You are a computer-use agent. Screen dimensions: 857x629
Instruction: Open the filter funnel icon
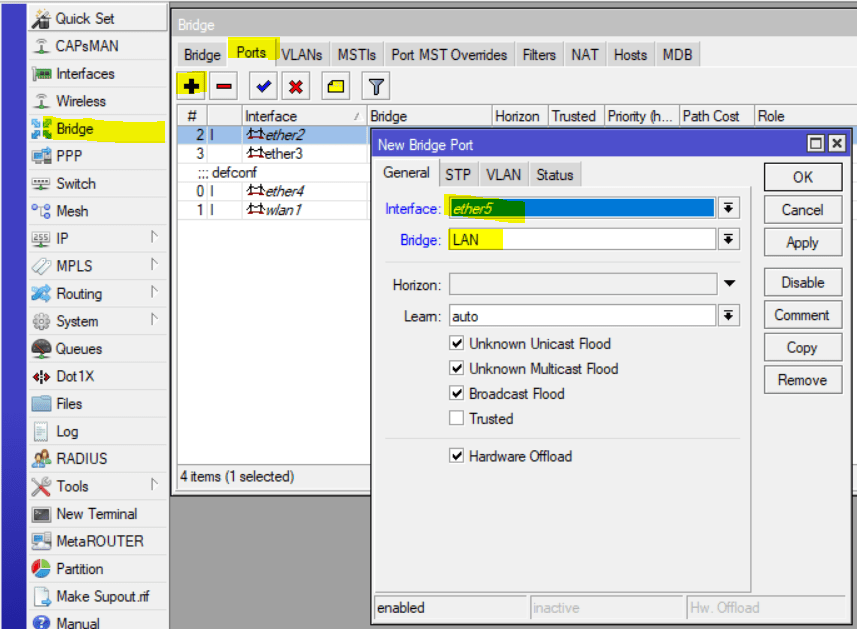pos(375,86)
